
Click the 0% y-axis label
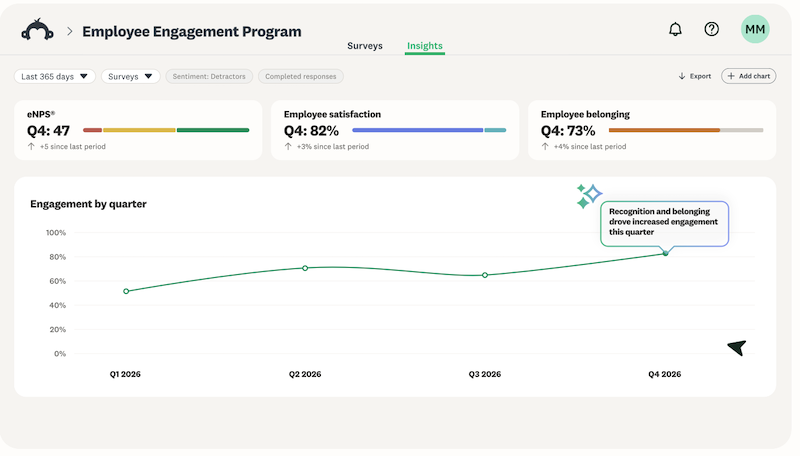[x=60, y=353]
